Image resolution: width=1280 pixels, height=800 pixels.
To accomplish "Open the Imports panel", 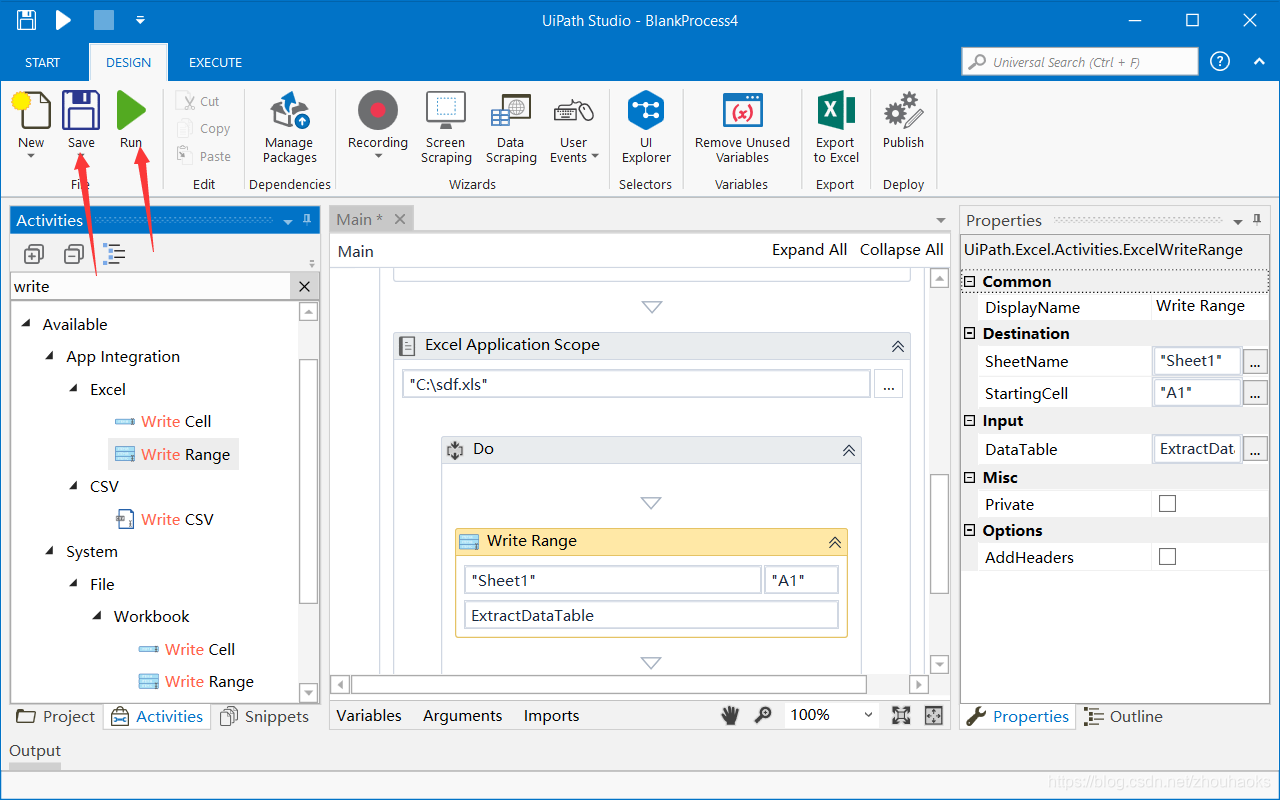I will (x=551, y=715).
